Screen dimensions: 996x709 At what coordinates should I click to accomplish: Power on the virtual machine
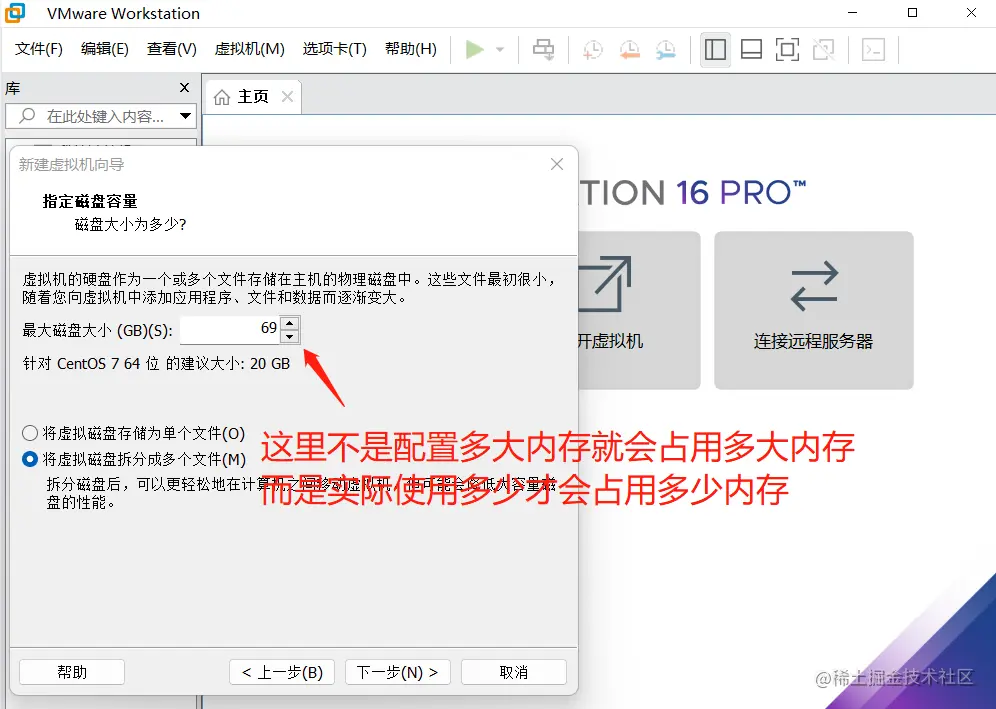475,48
